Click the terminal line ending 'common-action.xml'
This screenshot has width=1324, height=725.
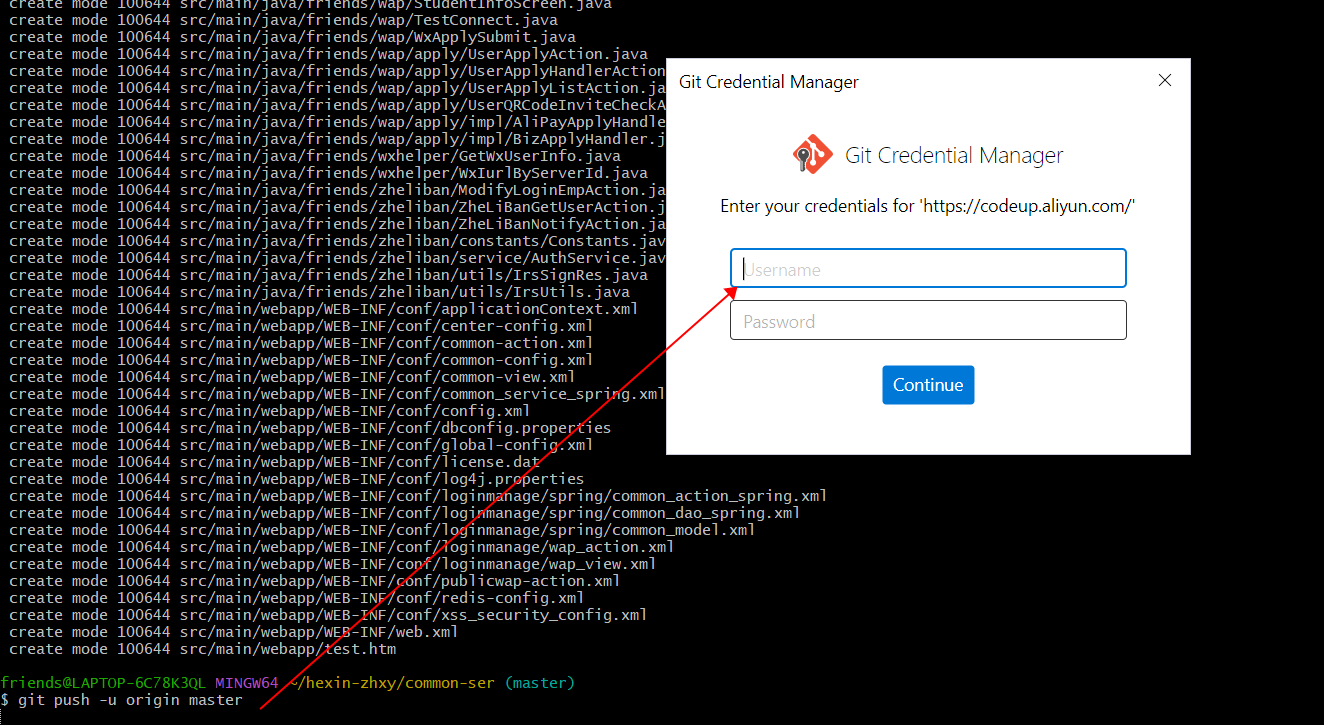pos(301,343)
